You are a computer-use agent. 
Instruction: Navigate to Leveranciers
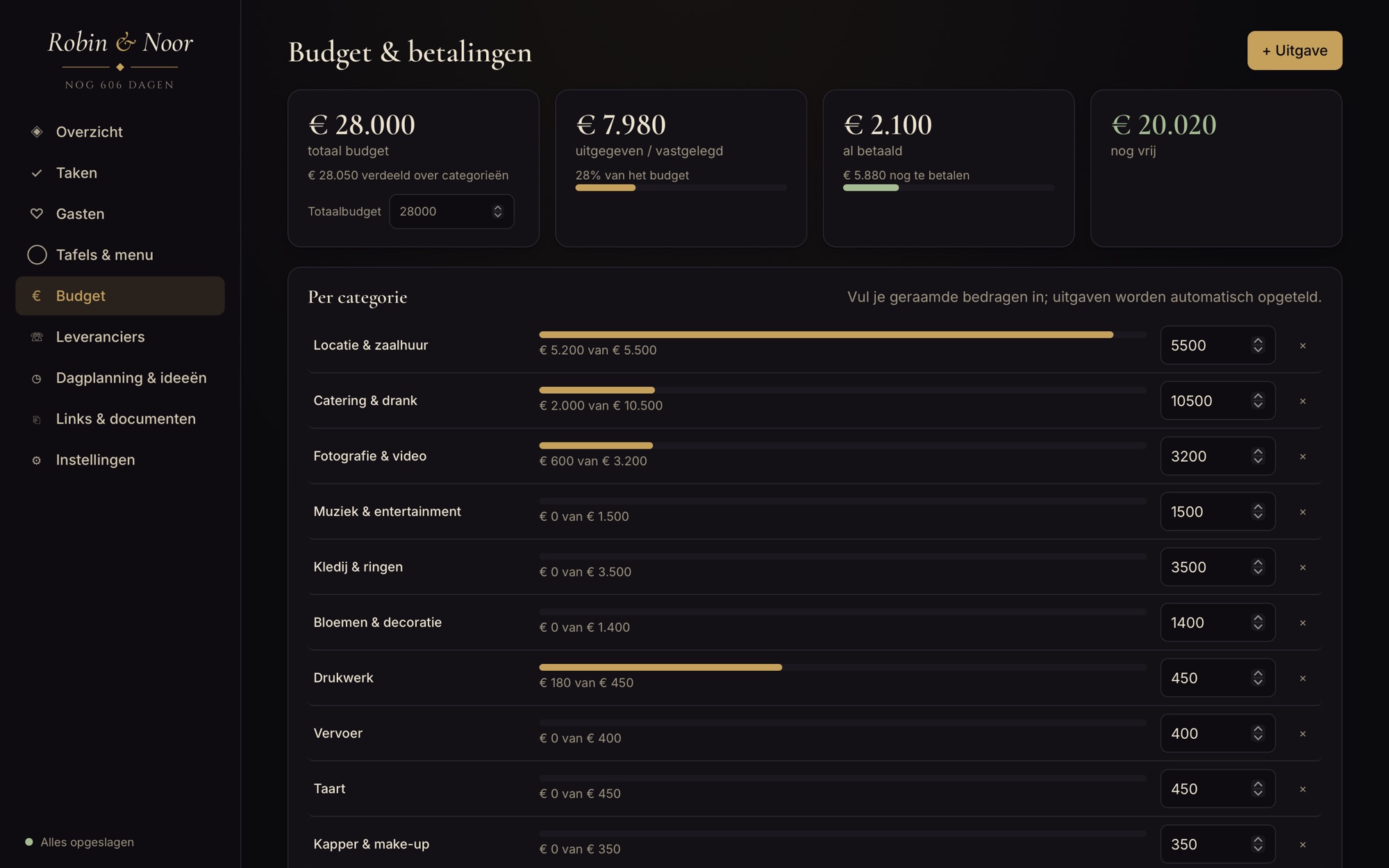point(119,337)
